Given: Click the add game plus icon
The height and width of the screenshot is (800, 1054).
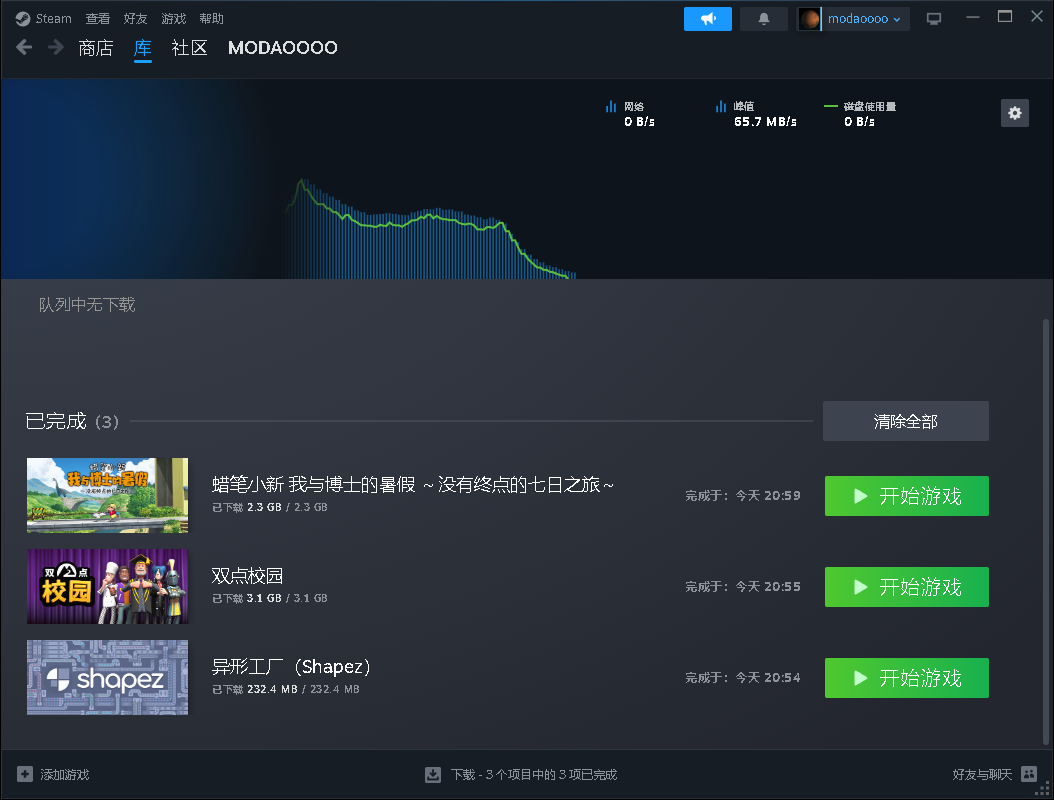Looking at the screenshot, I should point(25,774).
